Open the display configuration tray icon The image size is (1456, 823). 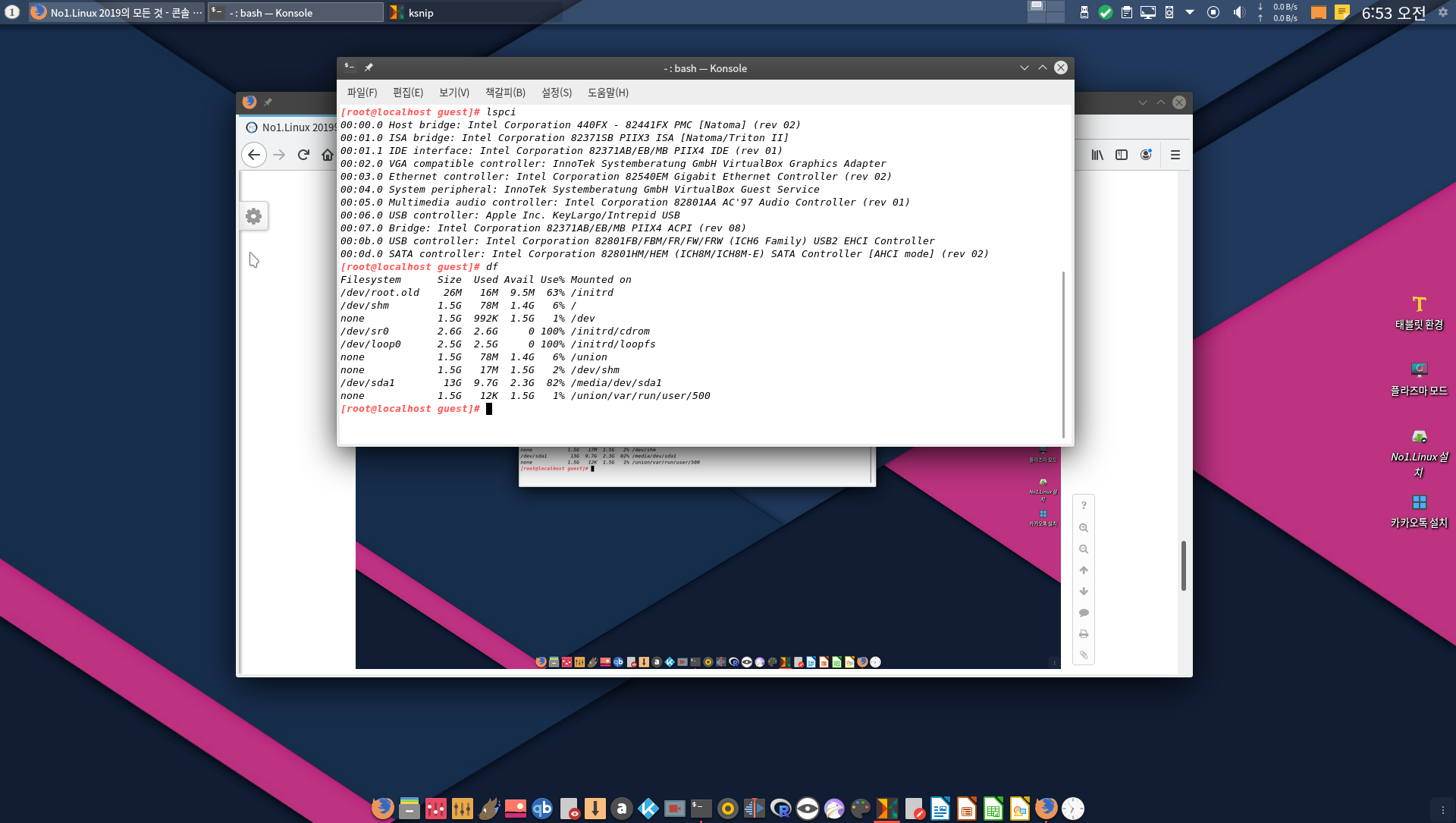click(x=1148, y=12)
